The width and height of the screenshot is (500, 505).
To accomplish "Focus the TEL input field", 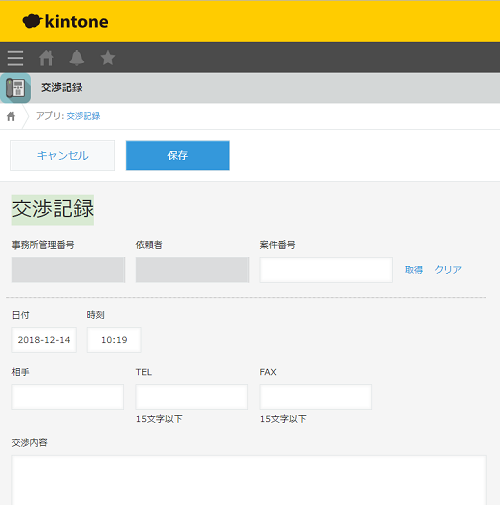I will coord(192,397).
